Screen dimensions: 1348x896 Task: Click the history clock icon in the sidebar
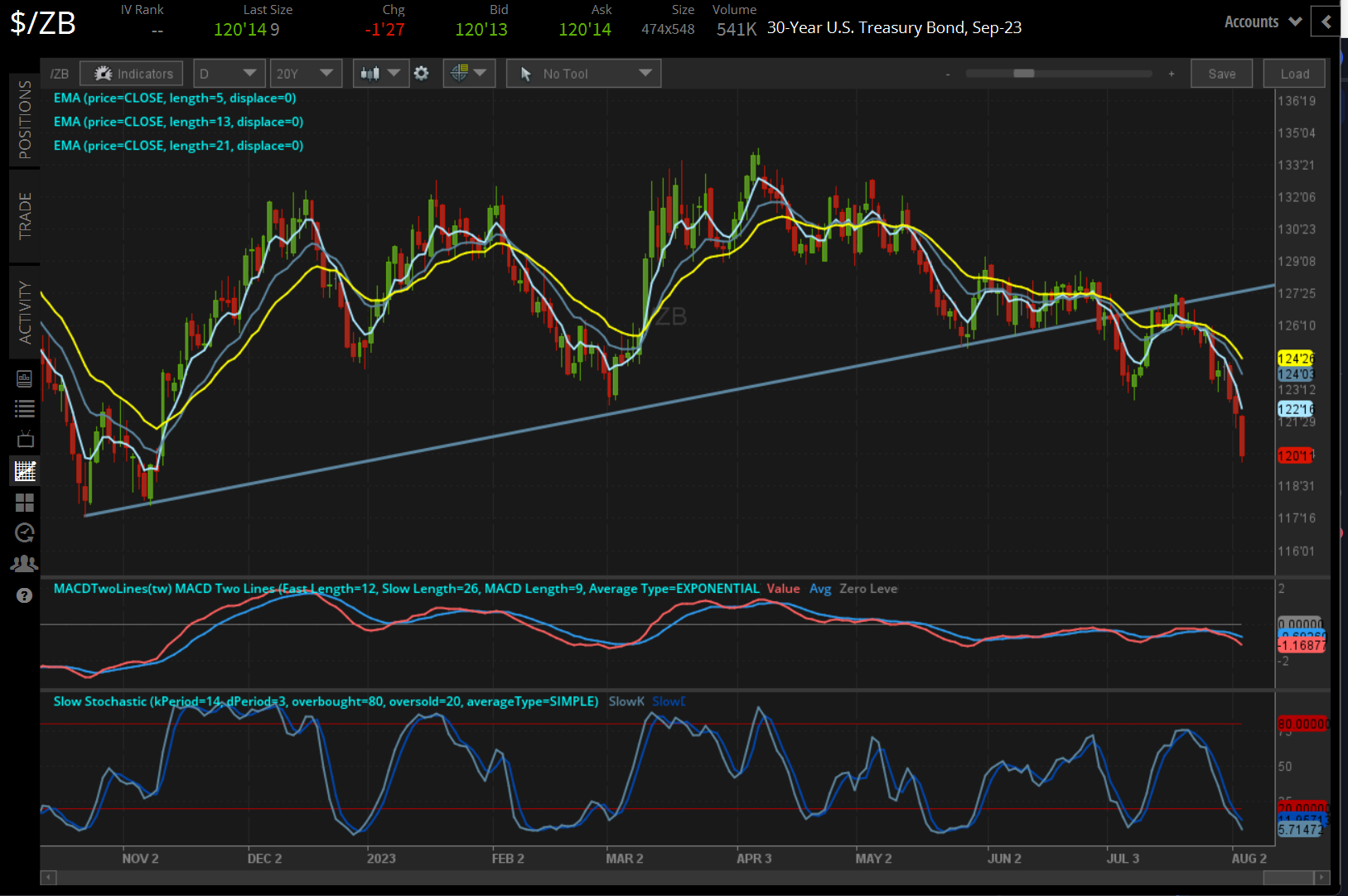click(x=24, y=532)
